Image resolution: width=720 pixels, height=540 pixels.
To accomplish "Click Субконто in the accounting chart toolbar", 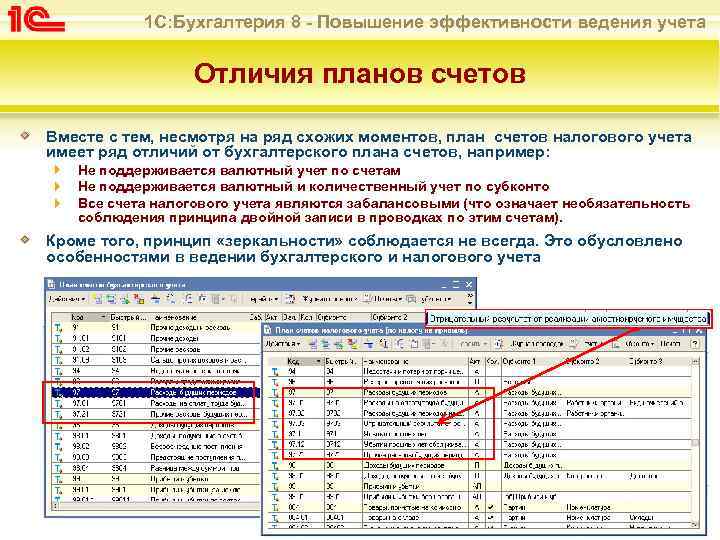I will coord(436,299).
